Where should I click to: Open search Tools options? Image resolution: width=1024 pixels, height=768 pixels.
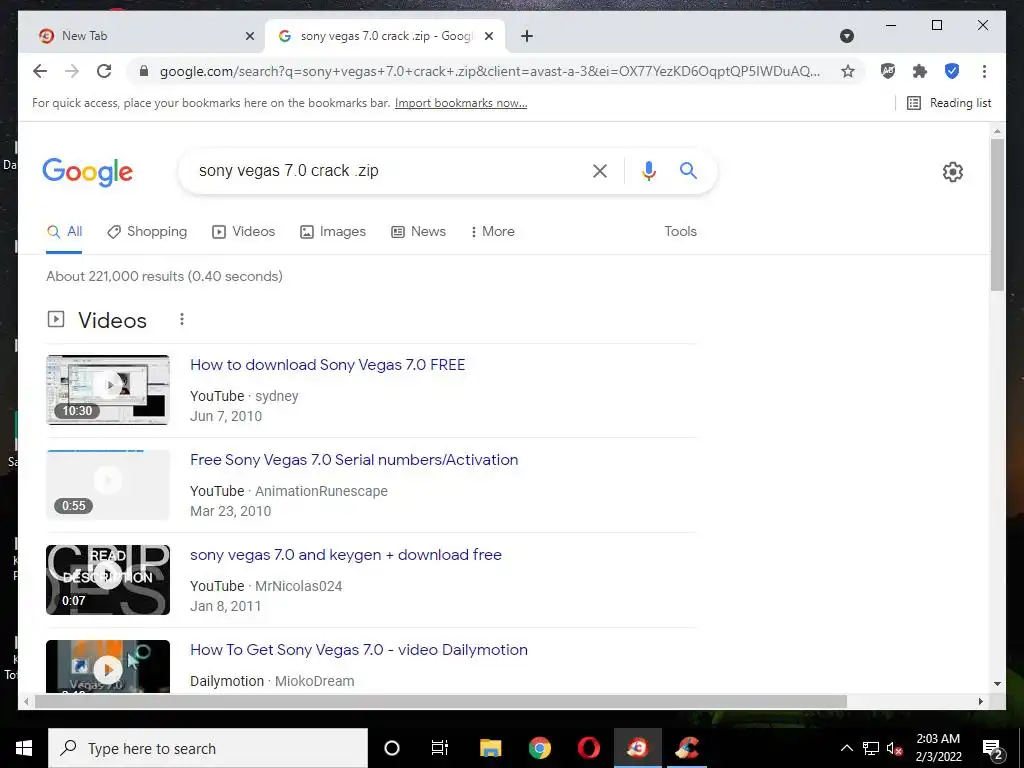tap(680, 231)
